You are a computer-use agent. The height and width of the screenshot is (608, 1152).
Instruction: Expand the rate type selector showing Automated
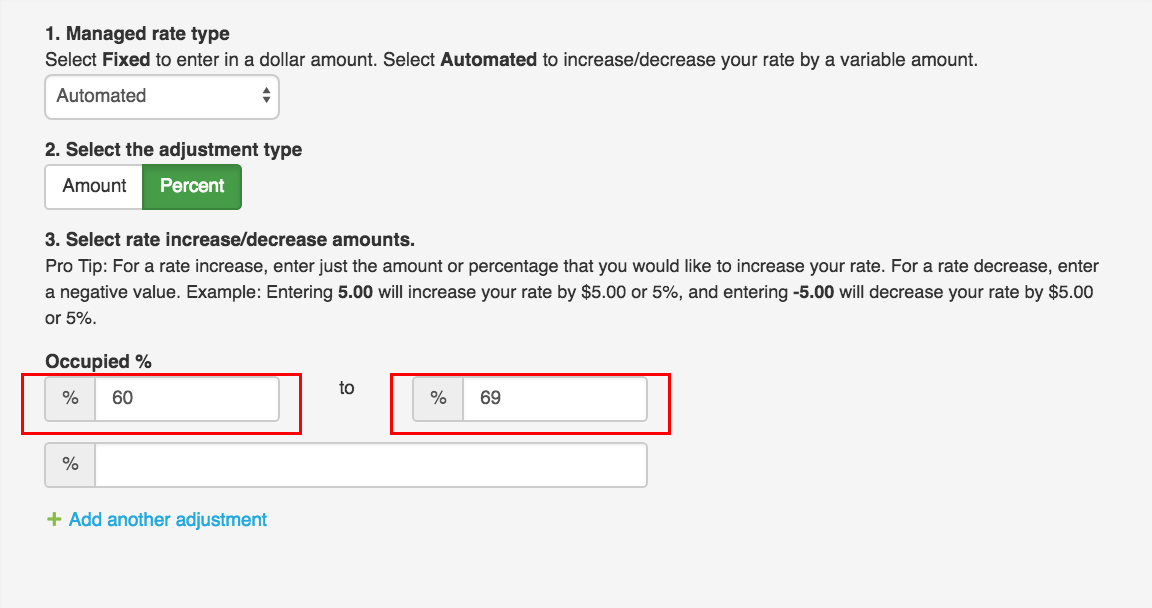161,96
